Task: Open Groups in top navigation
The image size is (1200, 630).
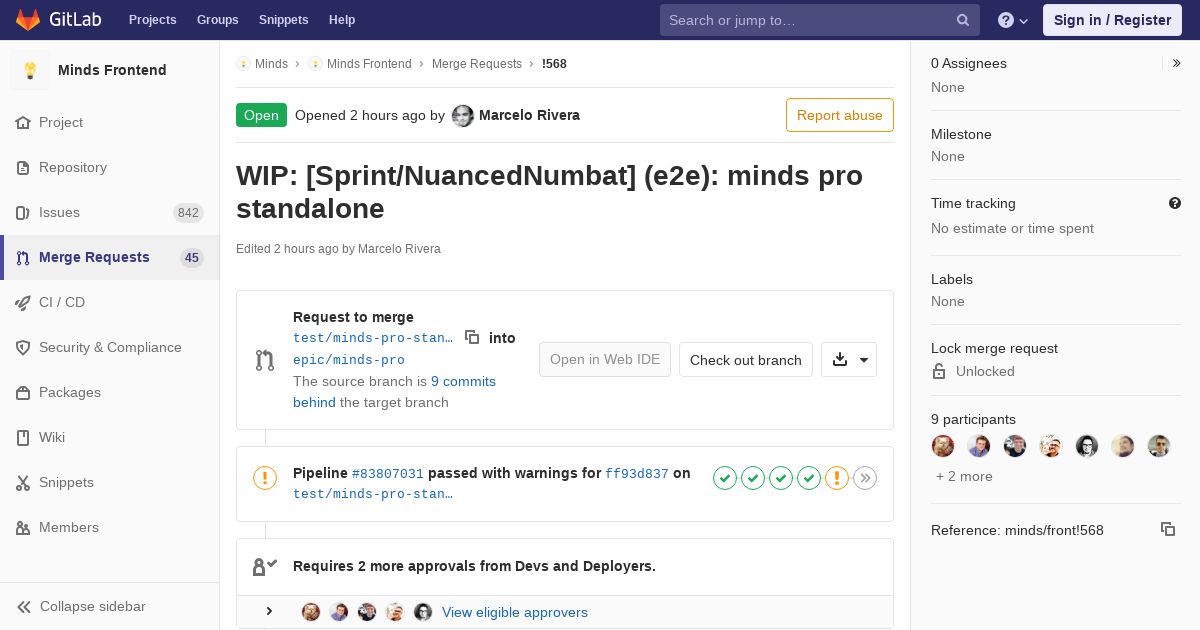Action: coord(218,20)
